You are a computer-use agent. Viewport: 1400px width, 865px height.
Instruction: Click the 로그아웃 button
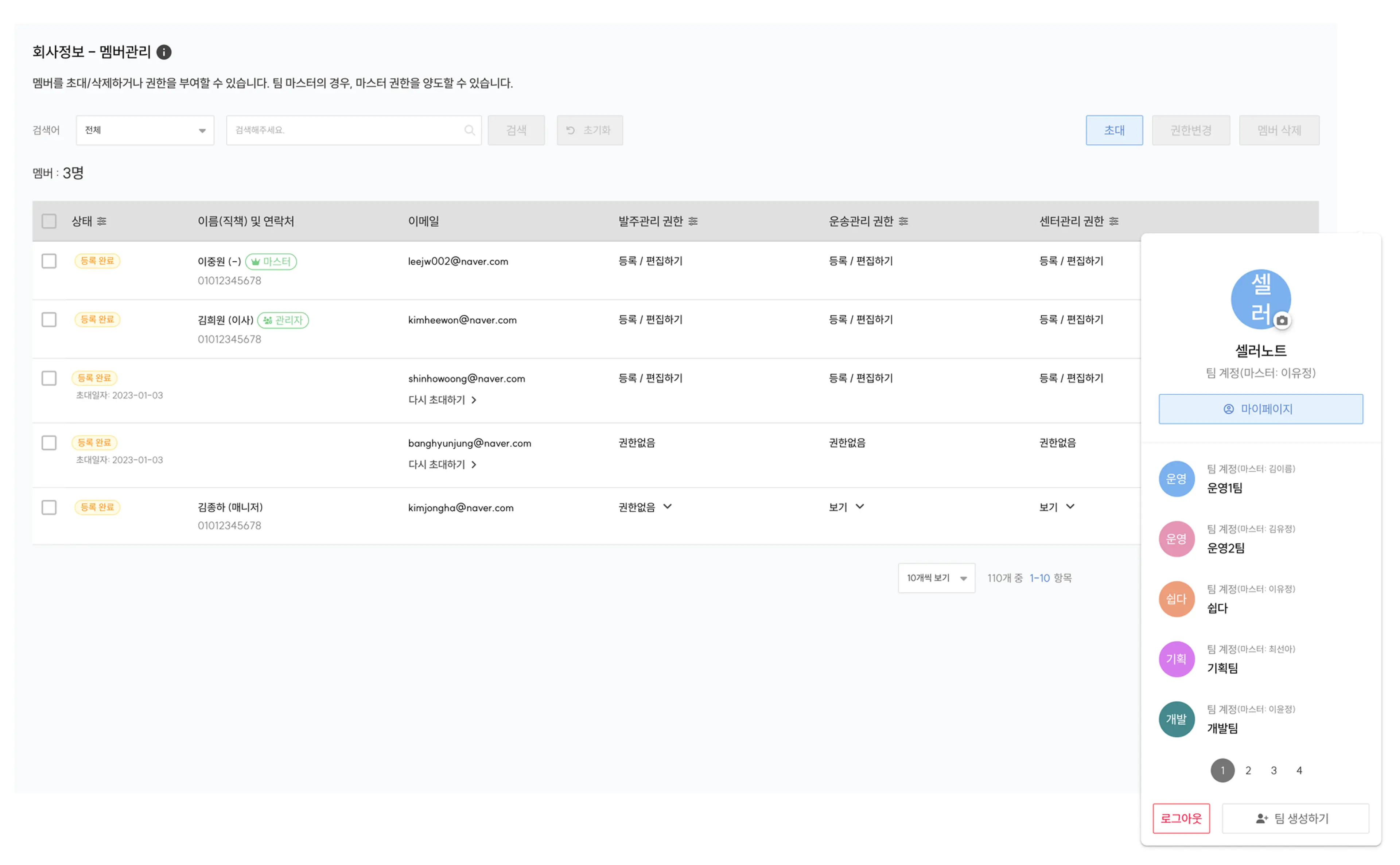pos(1181,819)
